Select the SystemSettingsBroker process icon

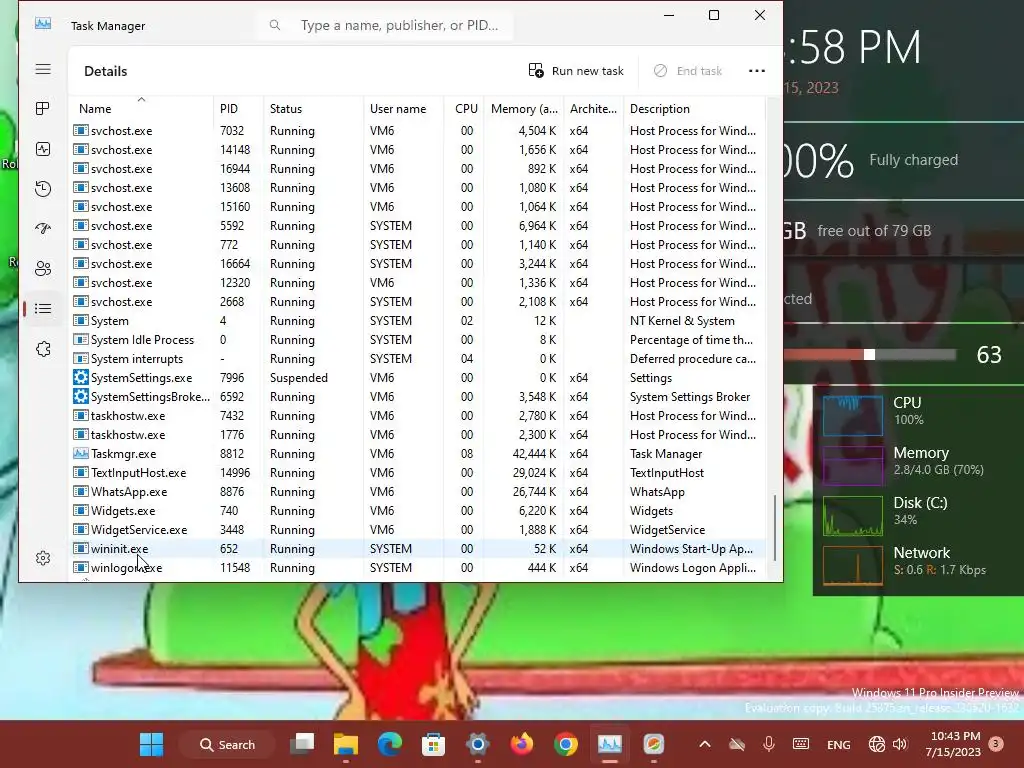[x=80, y=396]
